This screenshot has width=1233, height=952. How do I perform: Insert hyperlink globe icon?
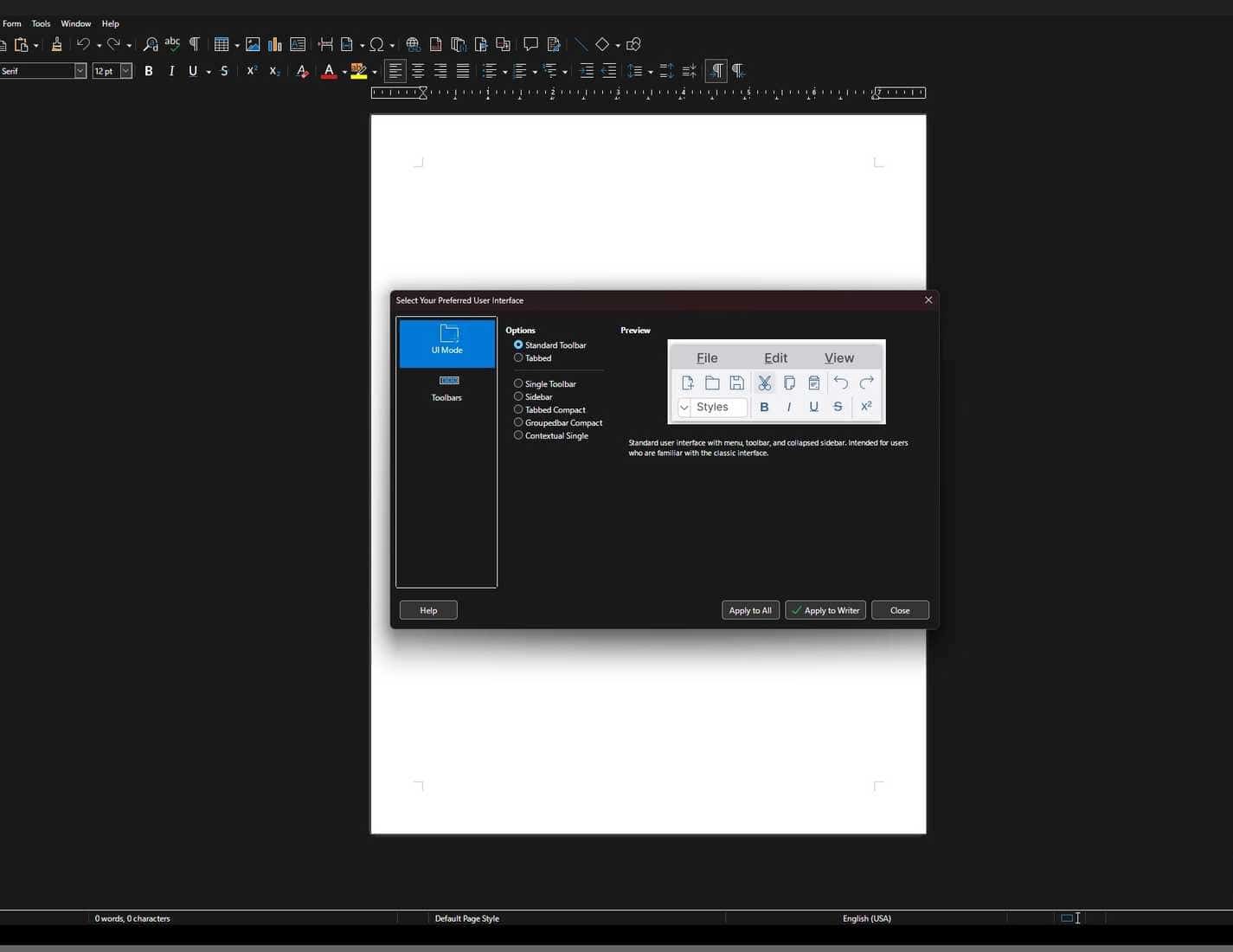click(x=413, y=44)
